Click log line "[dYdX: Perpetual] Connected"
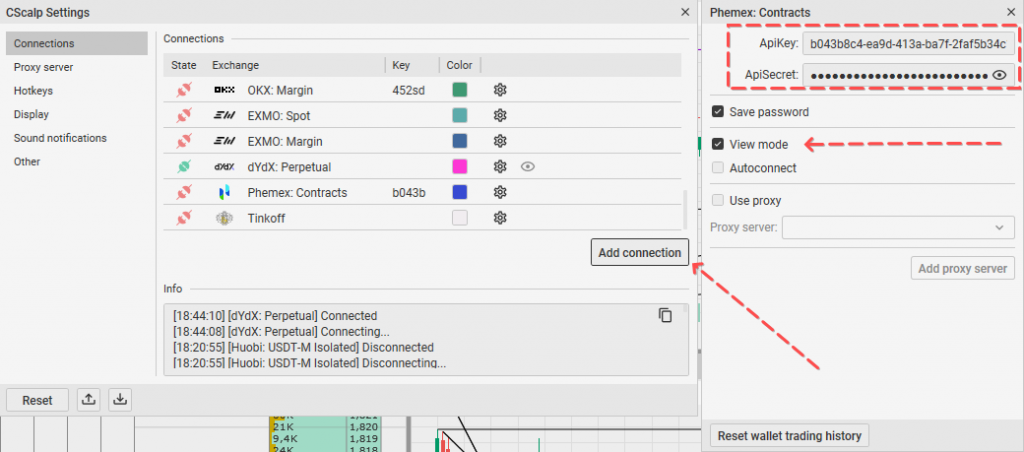 303,315
